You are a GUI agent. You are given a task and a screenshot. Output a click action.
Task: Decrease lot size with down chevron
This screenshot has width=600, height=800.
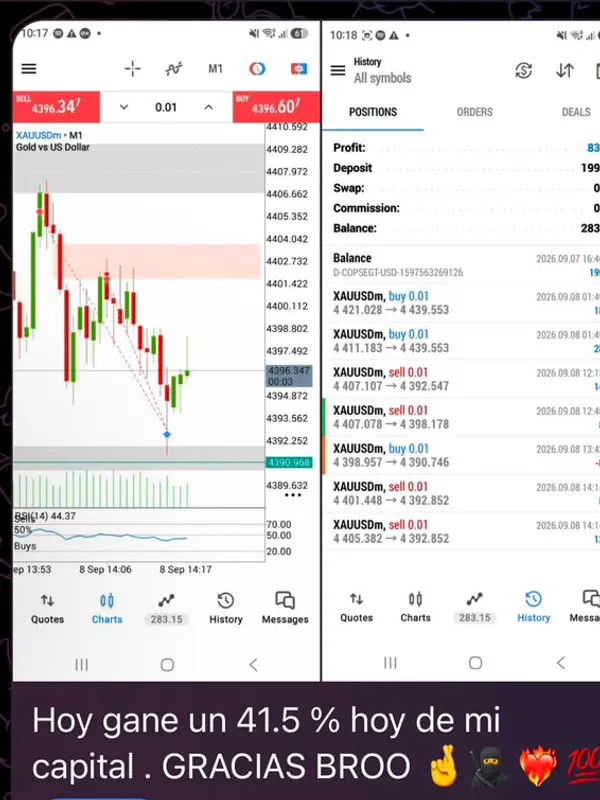click(123, 107)
